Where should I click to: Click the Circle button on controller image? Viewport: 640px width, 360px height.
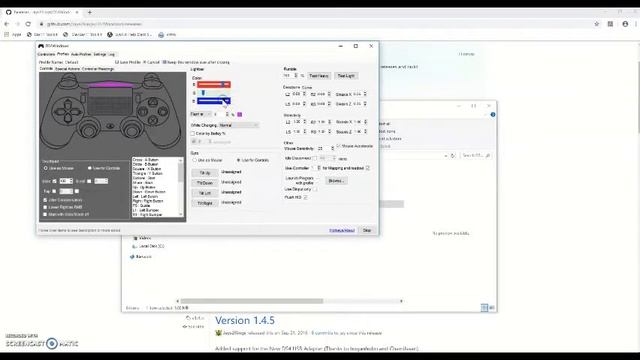[162, 111]
